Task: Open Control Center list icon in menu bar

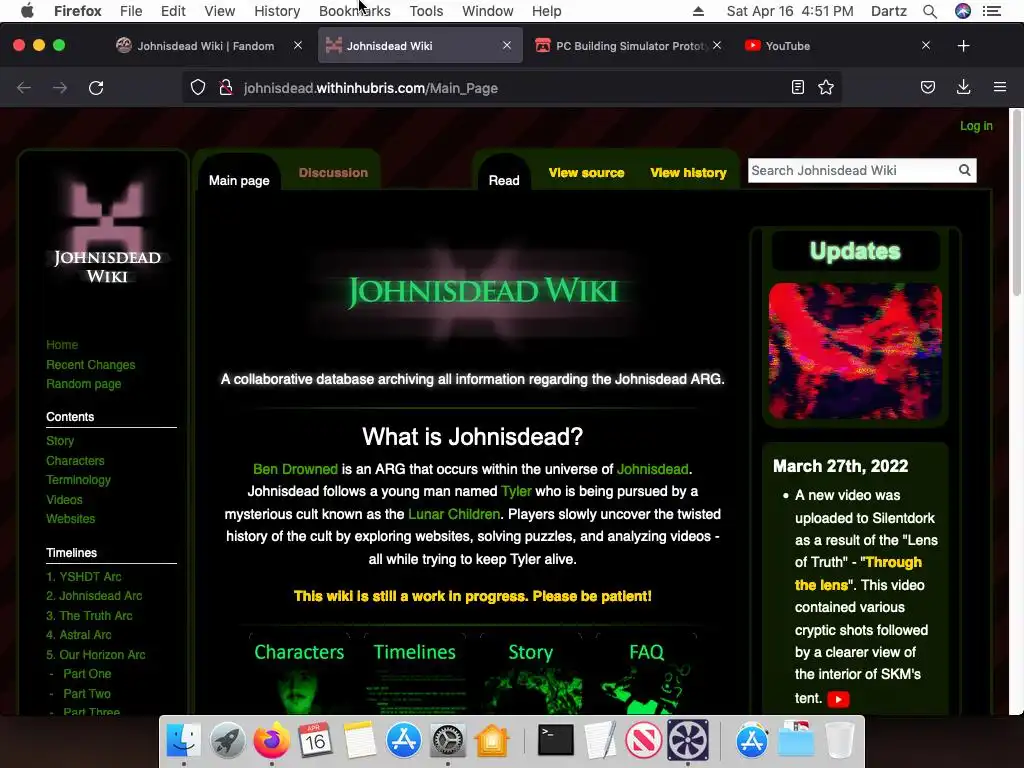Action: pos(992,11)
